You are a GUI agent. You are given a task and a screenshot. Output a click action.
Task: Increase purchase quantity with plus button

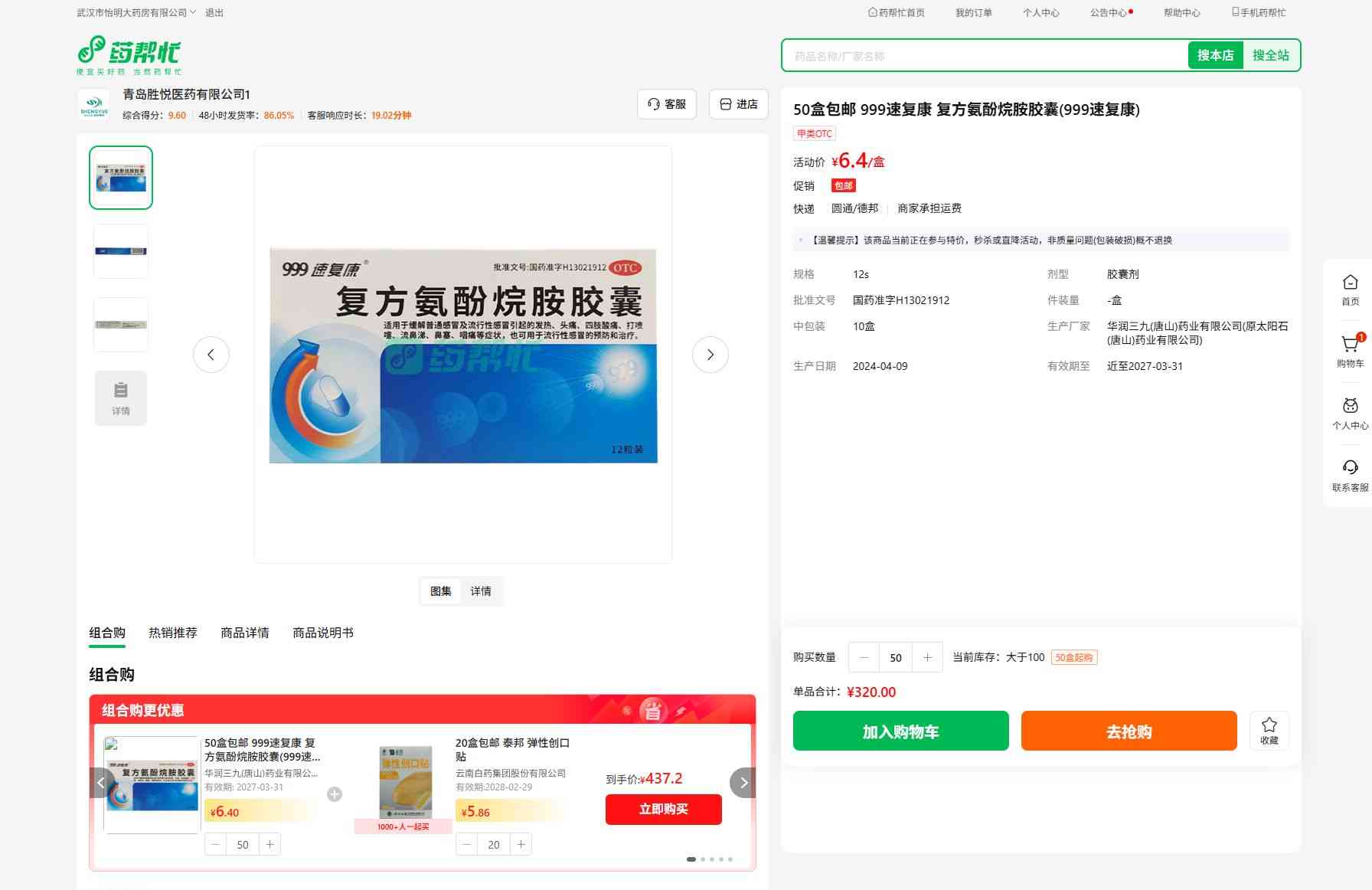pyautogui.click(x=927, y=657)
